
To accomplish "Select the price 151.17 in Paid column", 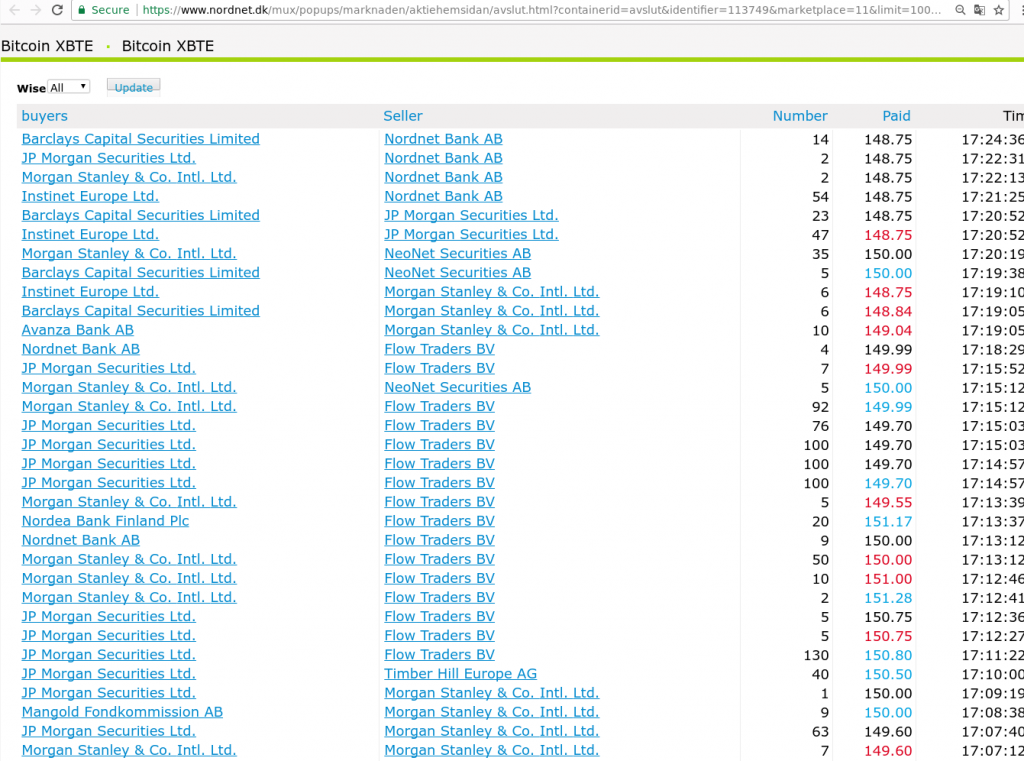I will pos(888,521).
